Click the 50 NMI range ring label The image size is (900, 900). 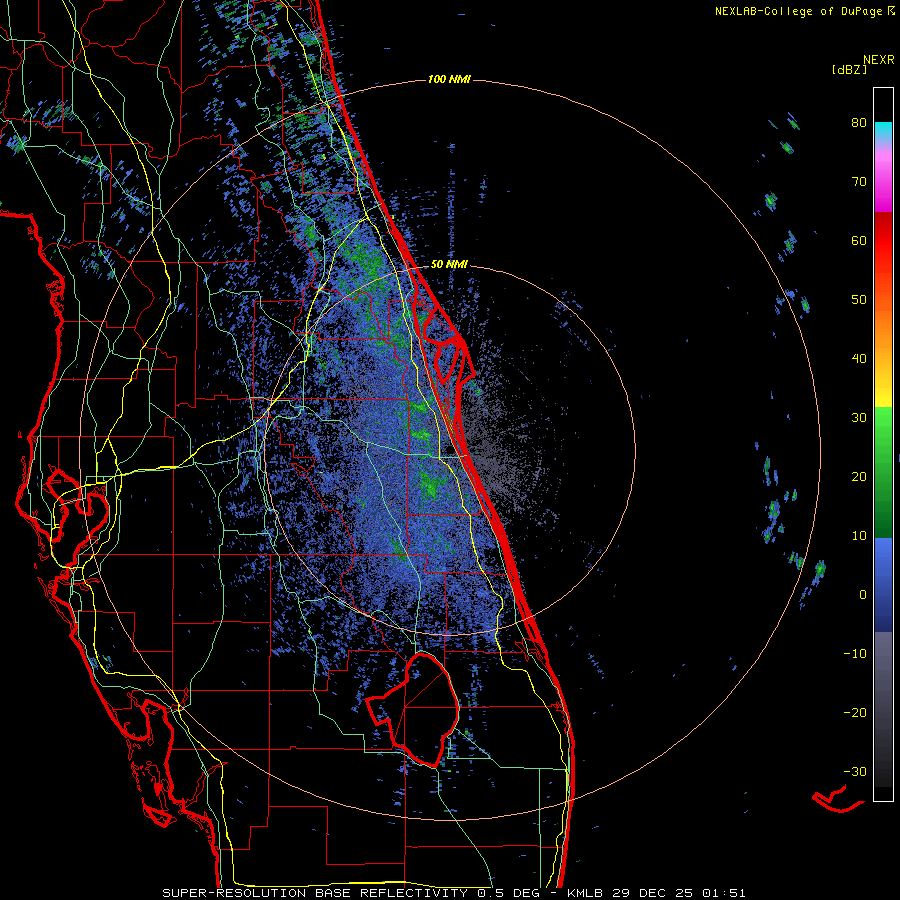(x=449, y=264)
